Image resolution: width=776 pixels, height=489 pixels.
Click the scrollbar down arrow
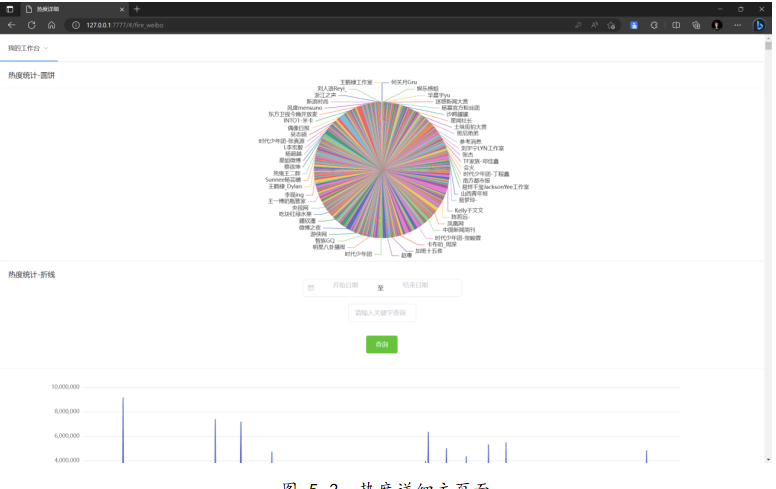point(768,460)
